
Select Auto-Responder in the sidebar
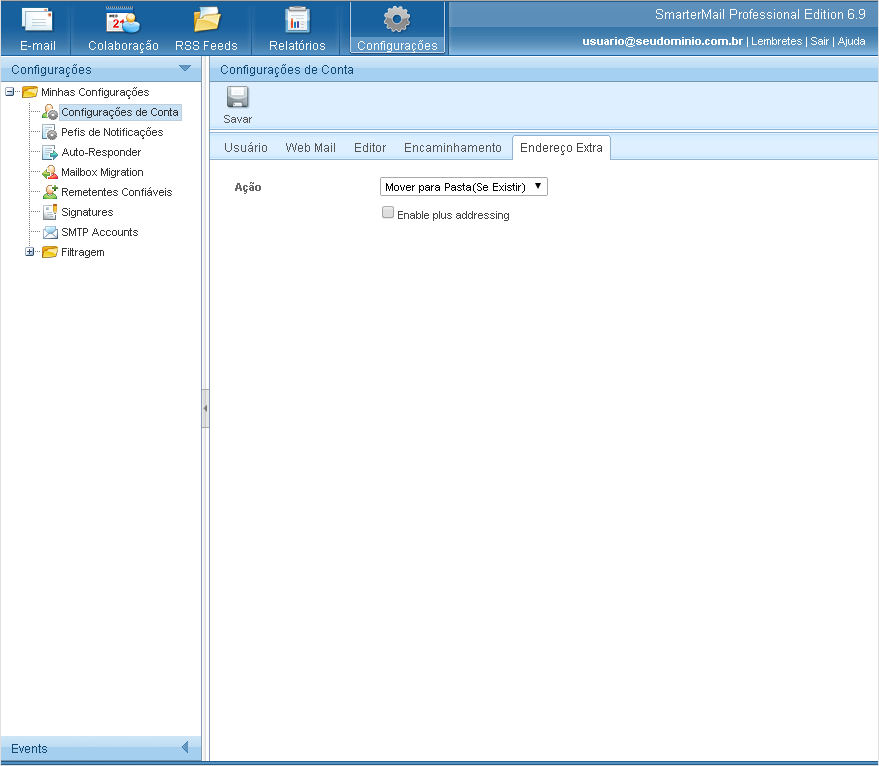point(101,152)
